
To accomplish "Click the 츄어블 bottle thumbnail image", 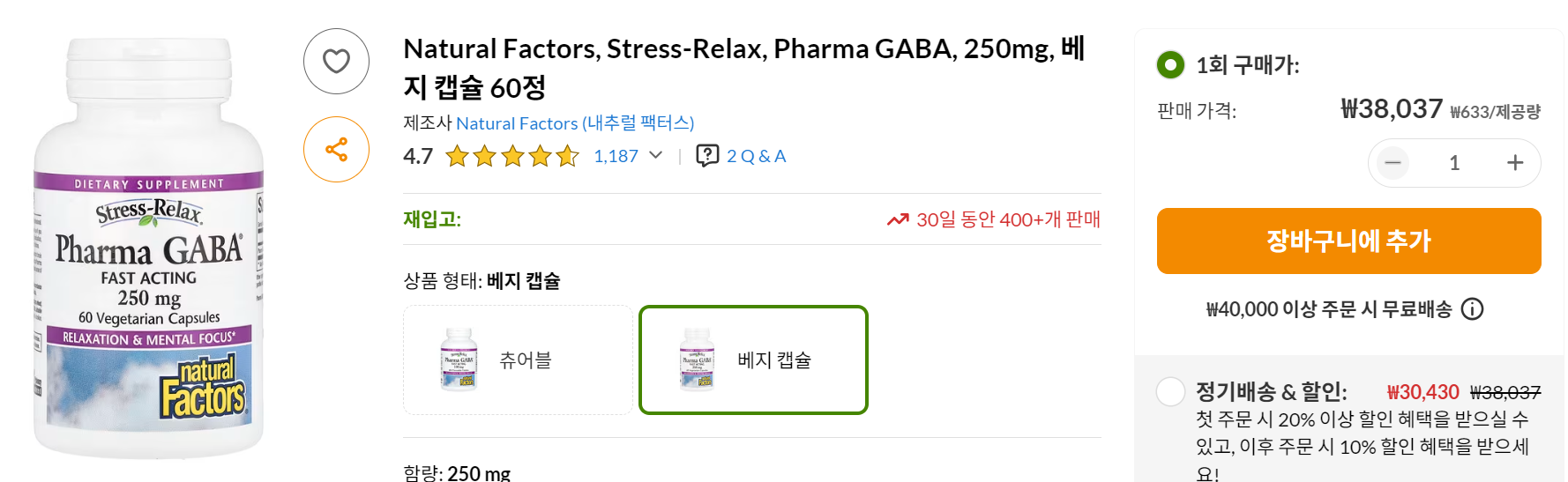I will click(459, 360).
